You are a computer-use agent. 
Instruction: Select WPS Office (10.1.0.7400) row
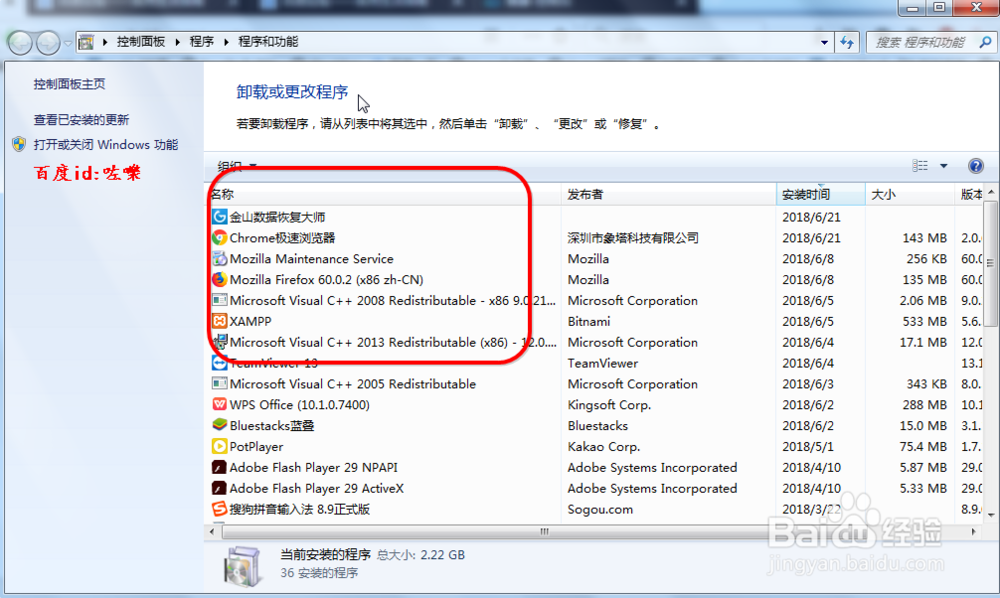(x=300, y=405)
